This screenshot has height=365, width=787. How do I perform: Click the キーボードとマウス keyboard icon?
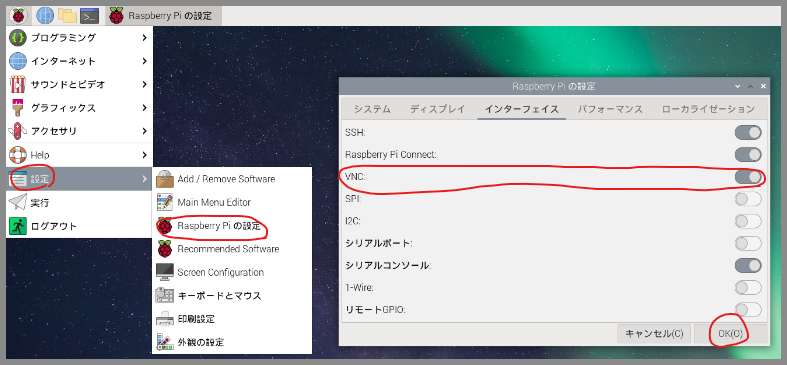coord(165,296)
